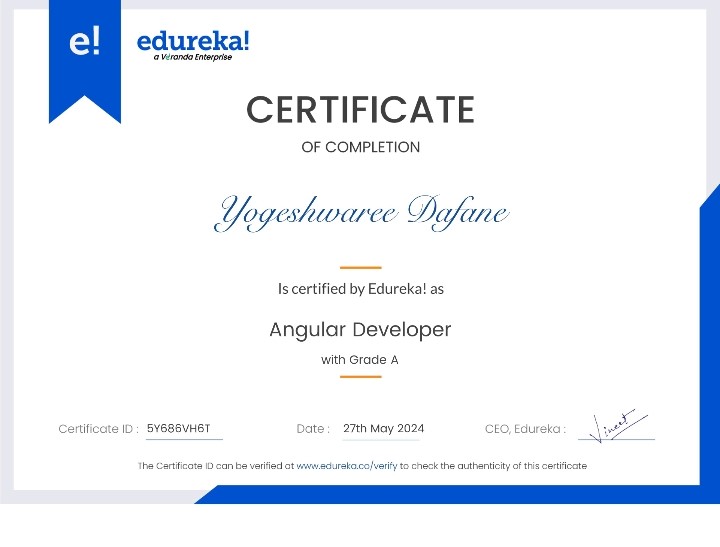Click the white e! ribbon logo
720x547 pixels.
[84, 41]
